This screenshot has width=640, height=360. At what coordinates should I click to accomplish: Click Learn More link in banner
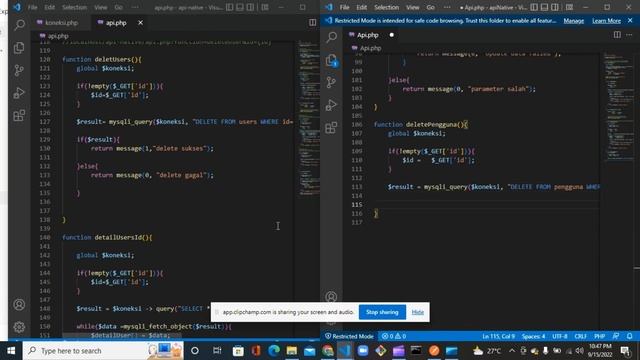[606, 20]
